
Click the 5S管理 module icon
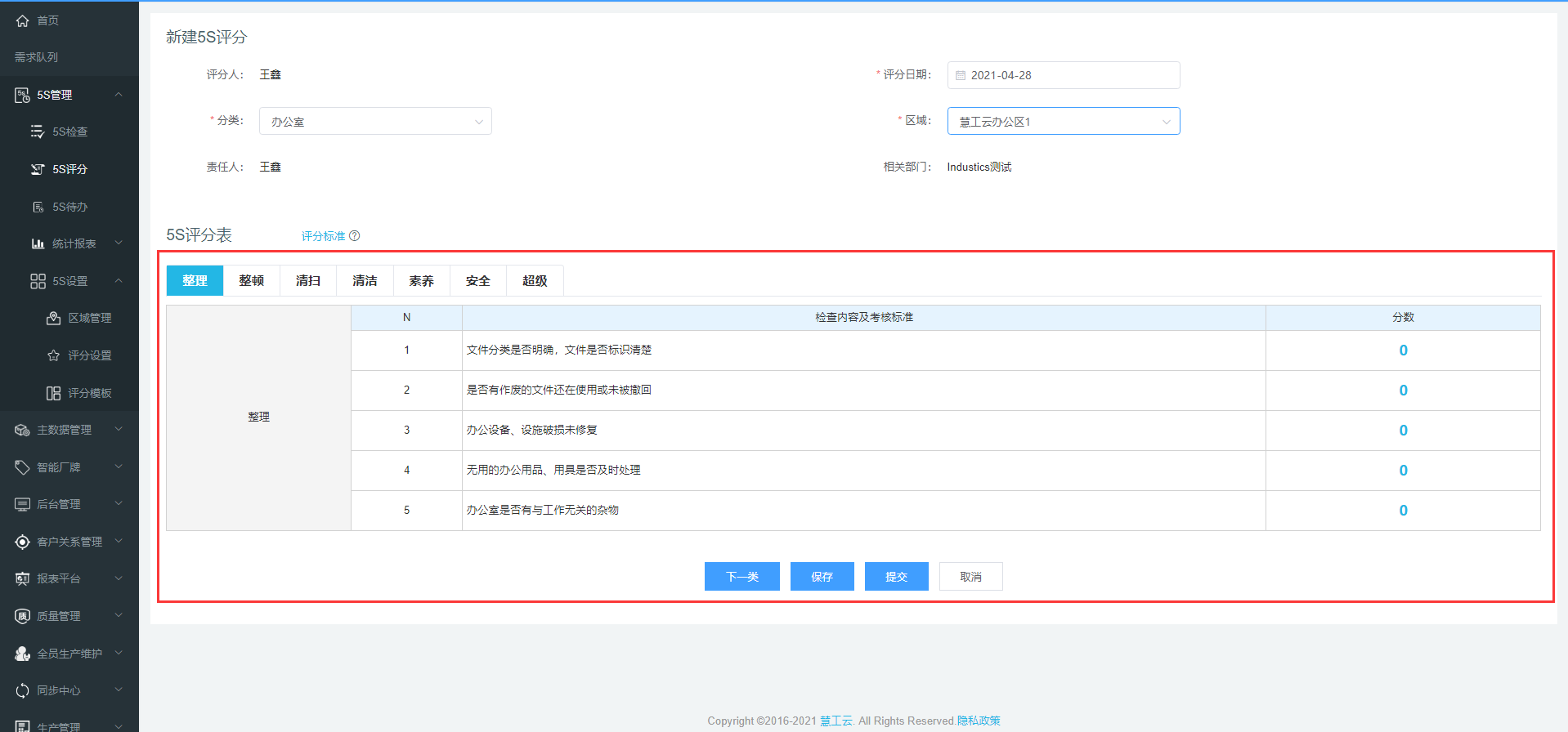22,96
